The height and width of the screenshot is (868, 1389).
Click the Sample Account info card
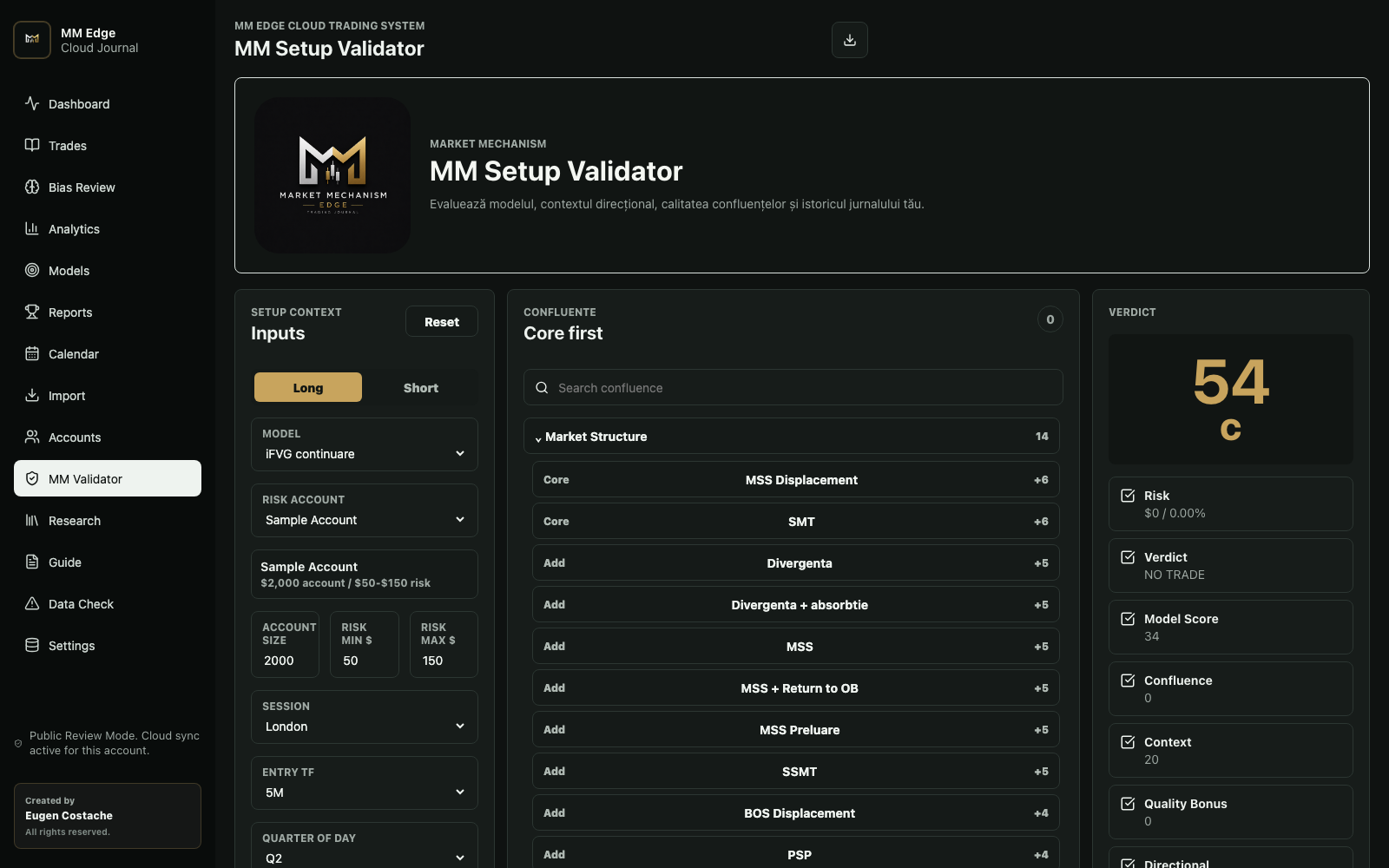coord(365,574)
